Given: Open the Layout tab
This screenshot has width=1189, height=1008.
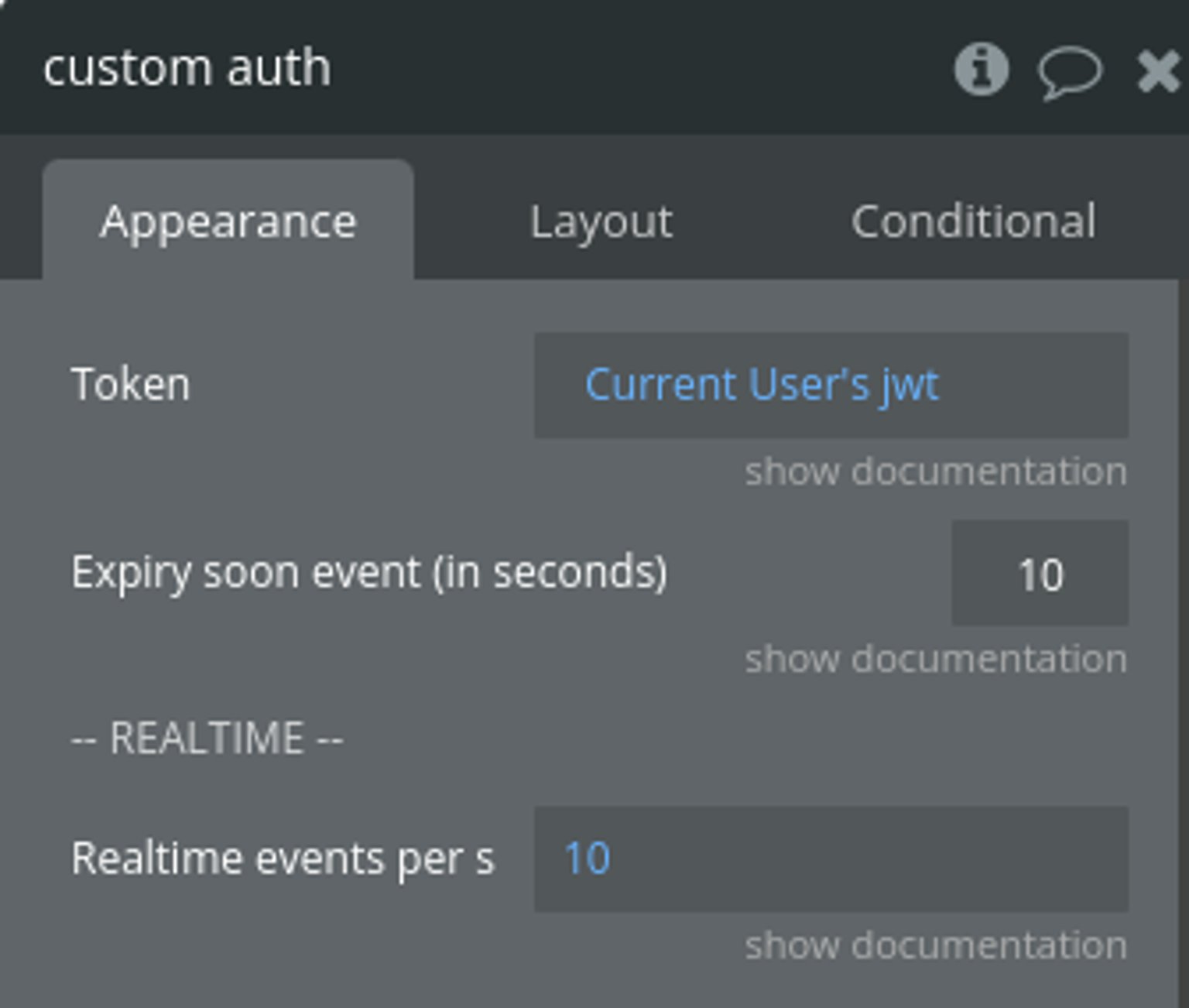Looking at the screenshot, I should click(x=601, y=222).
